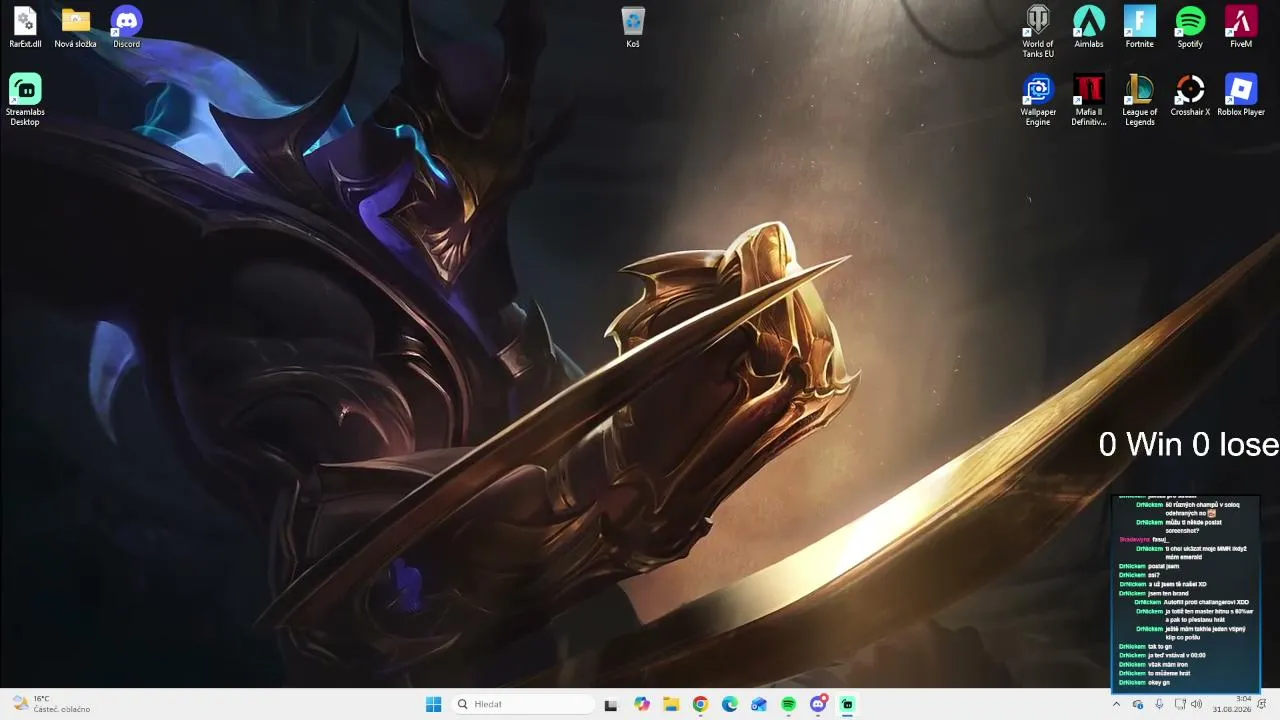The height and width of the screenshot is (720, 1280).
Task: Open the notification bell in the tray
Action: (1261, 704)
